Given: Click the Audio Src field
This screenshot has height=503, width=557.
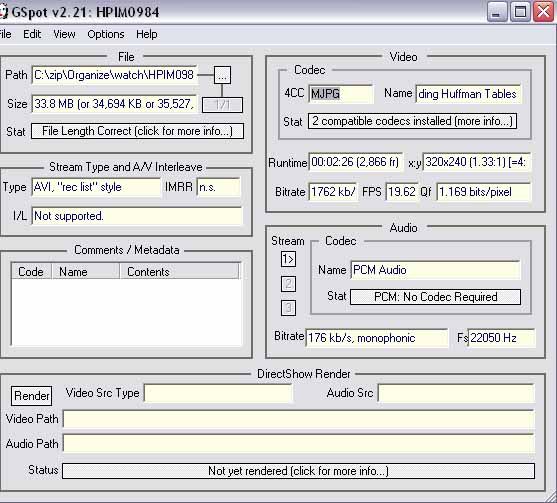Looking at the screenshot, I should pyautogui.click(x=456, y=393).
